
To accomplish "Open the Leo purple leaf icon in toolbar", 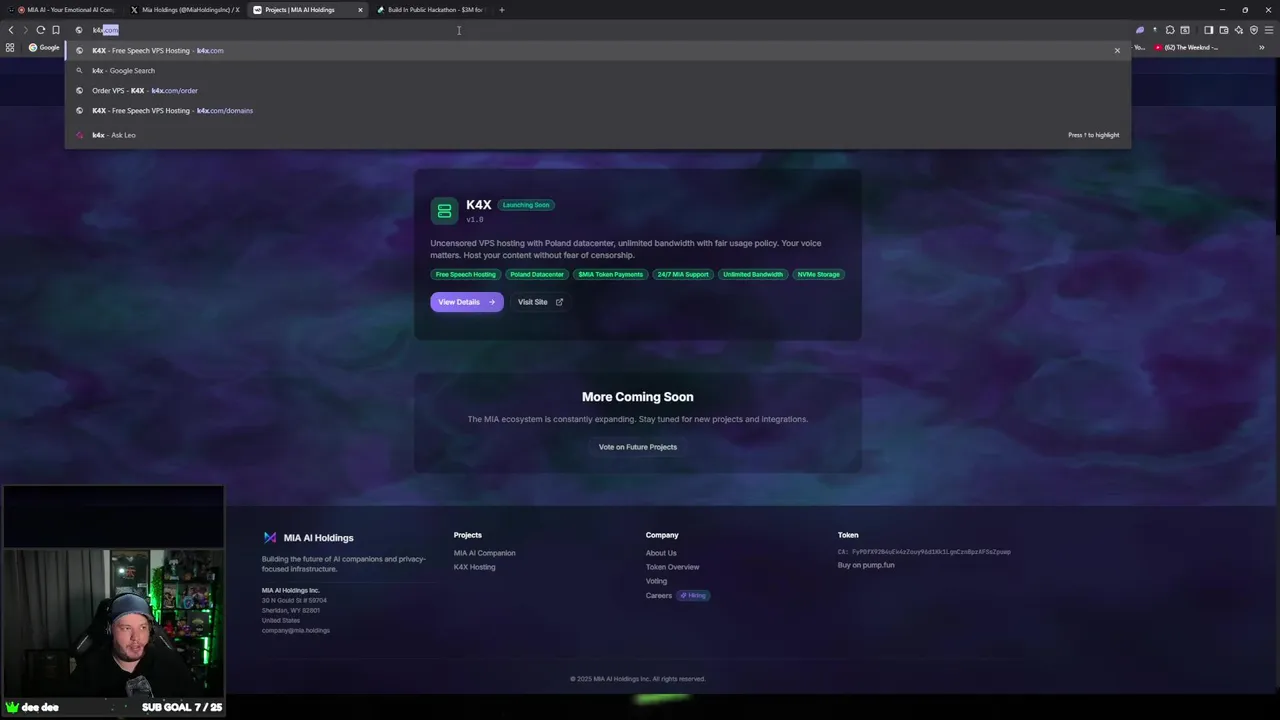I will (1139, 30).
